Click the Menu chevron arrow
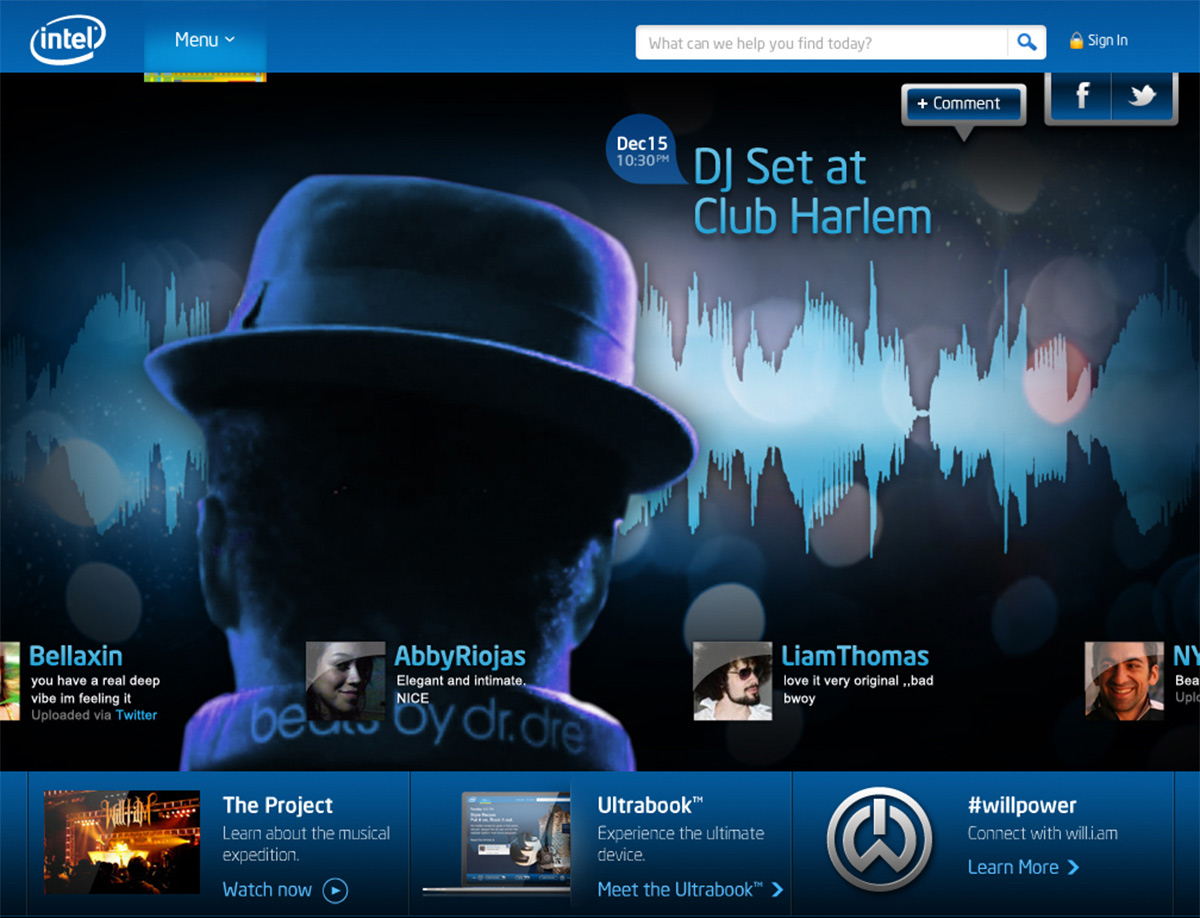This screenshot has height=918, width=1200. 230,40
